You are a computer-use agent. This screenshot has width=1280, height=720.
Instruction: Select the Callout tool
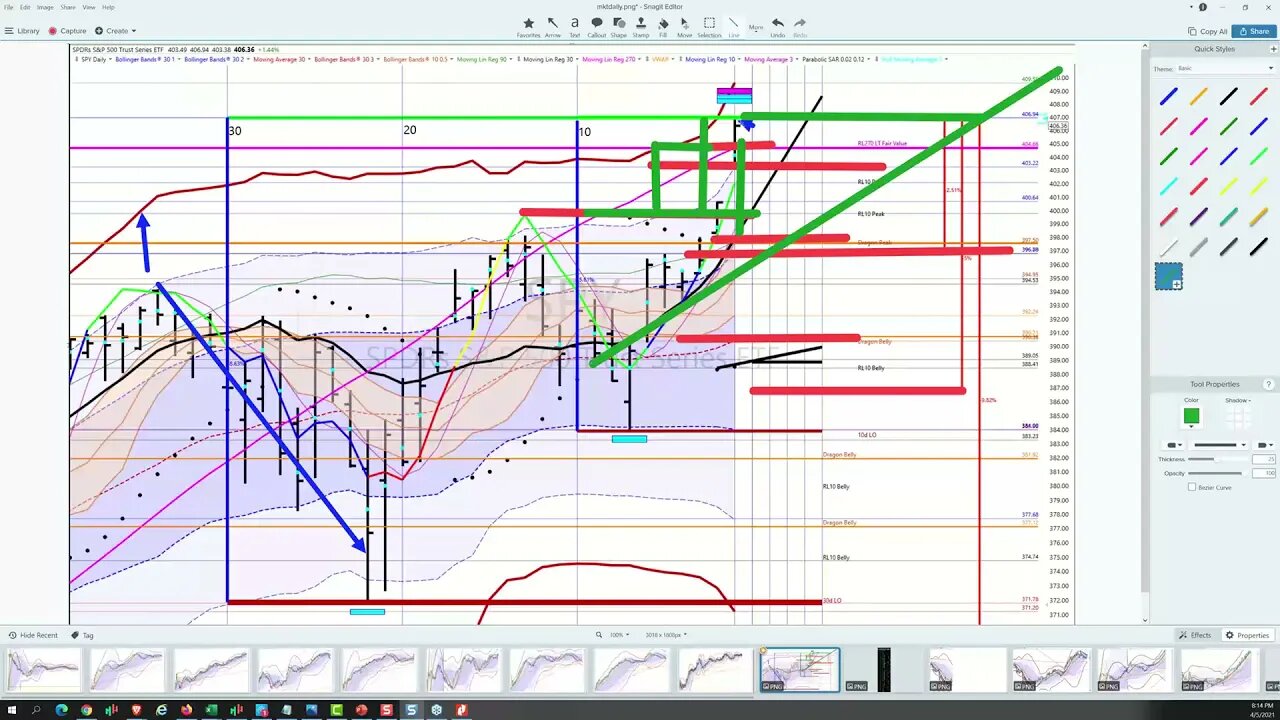coord(597,27)
